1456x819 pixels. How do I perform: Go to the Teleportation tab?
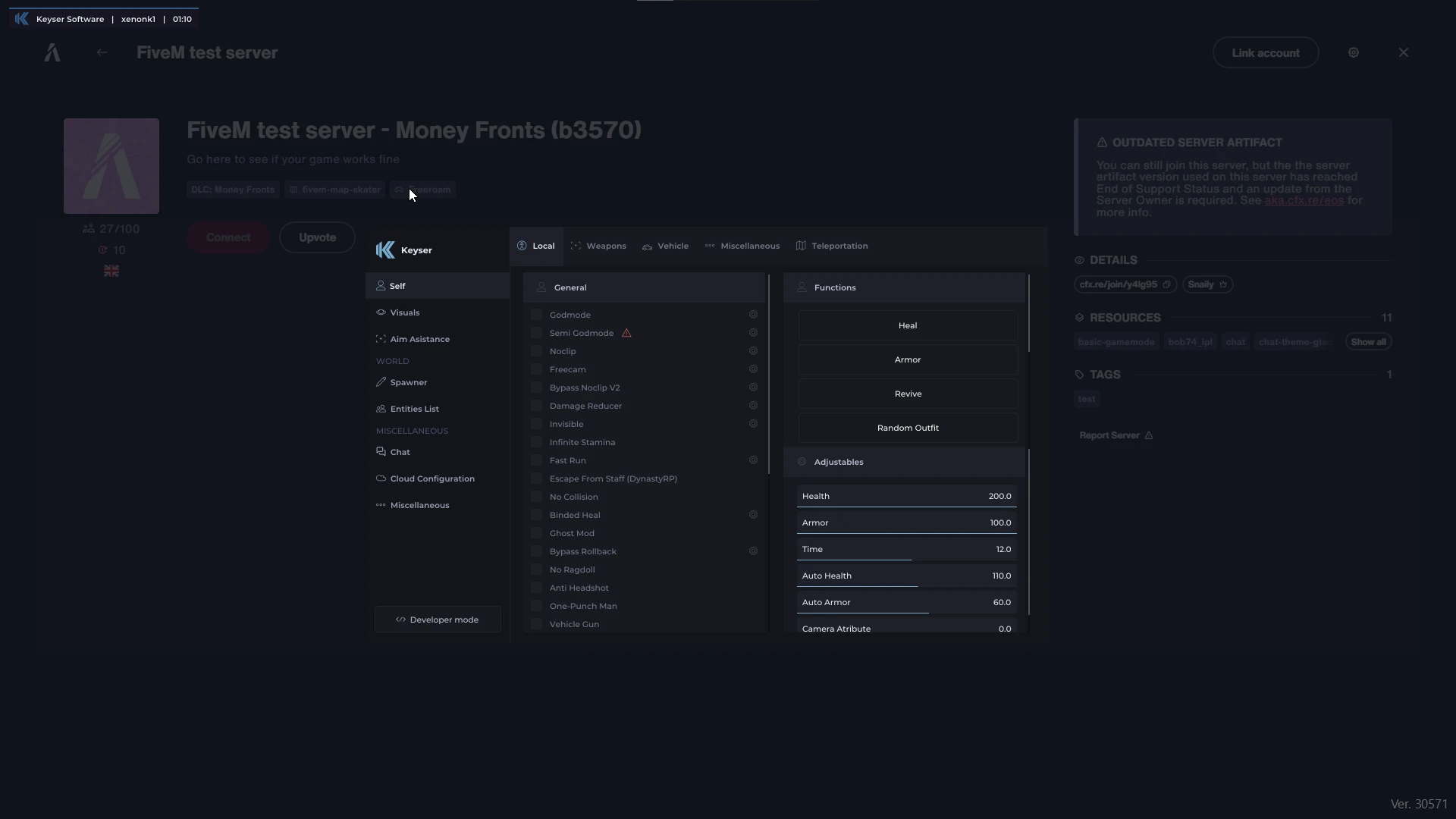832,246
